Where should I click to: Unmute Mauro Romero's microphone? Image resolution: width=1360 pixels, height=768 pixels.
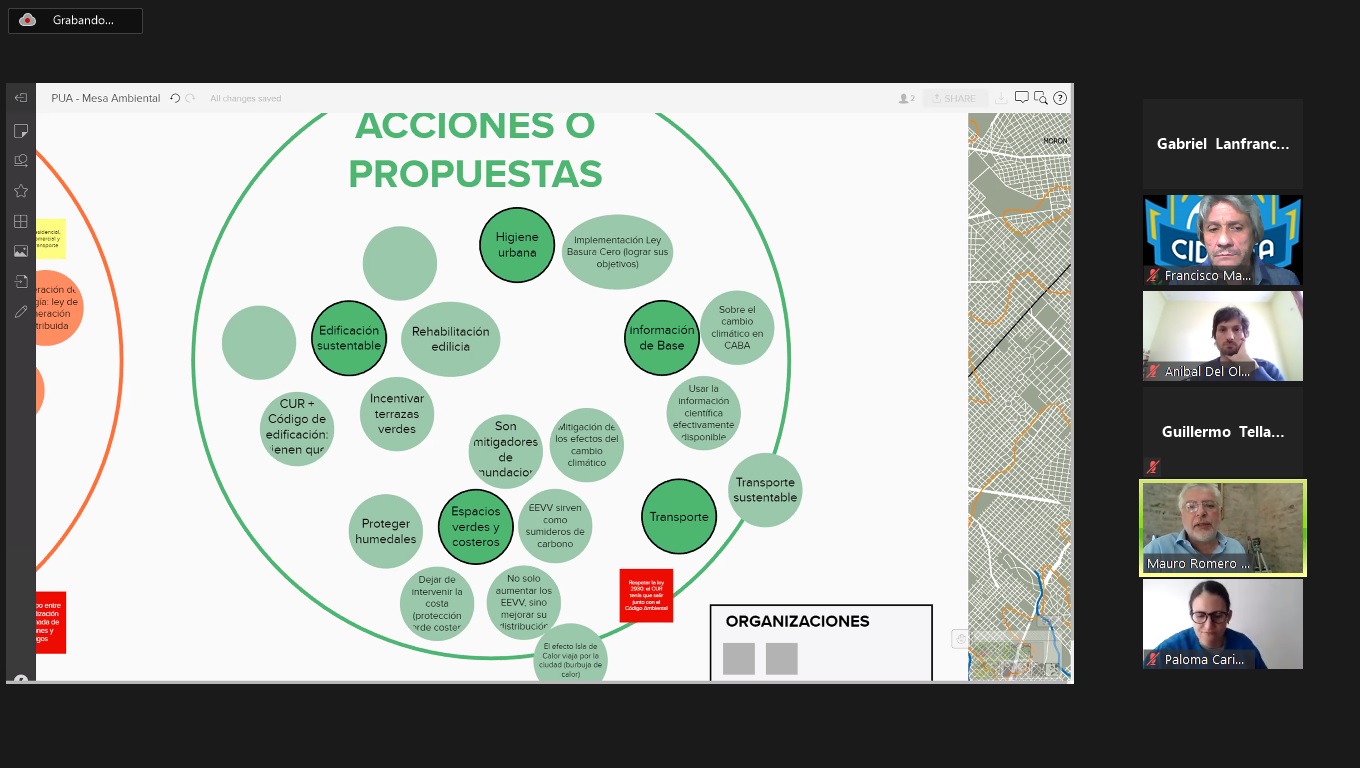point(1153,563)
